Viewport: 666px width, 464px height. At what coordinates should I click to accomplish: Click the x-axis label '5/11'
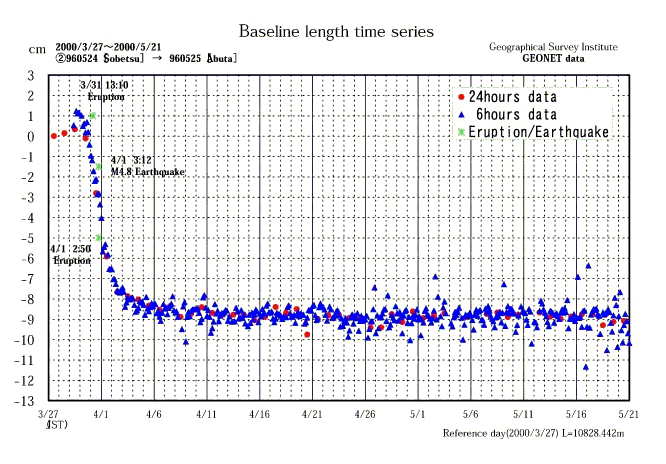coord(523,414)
